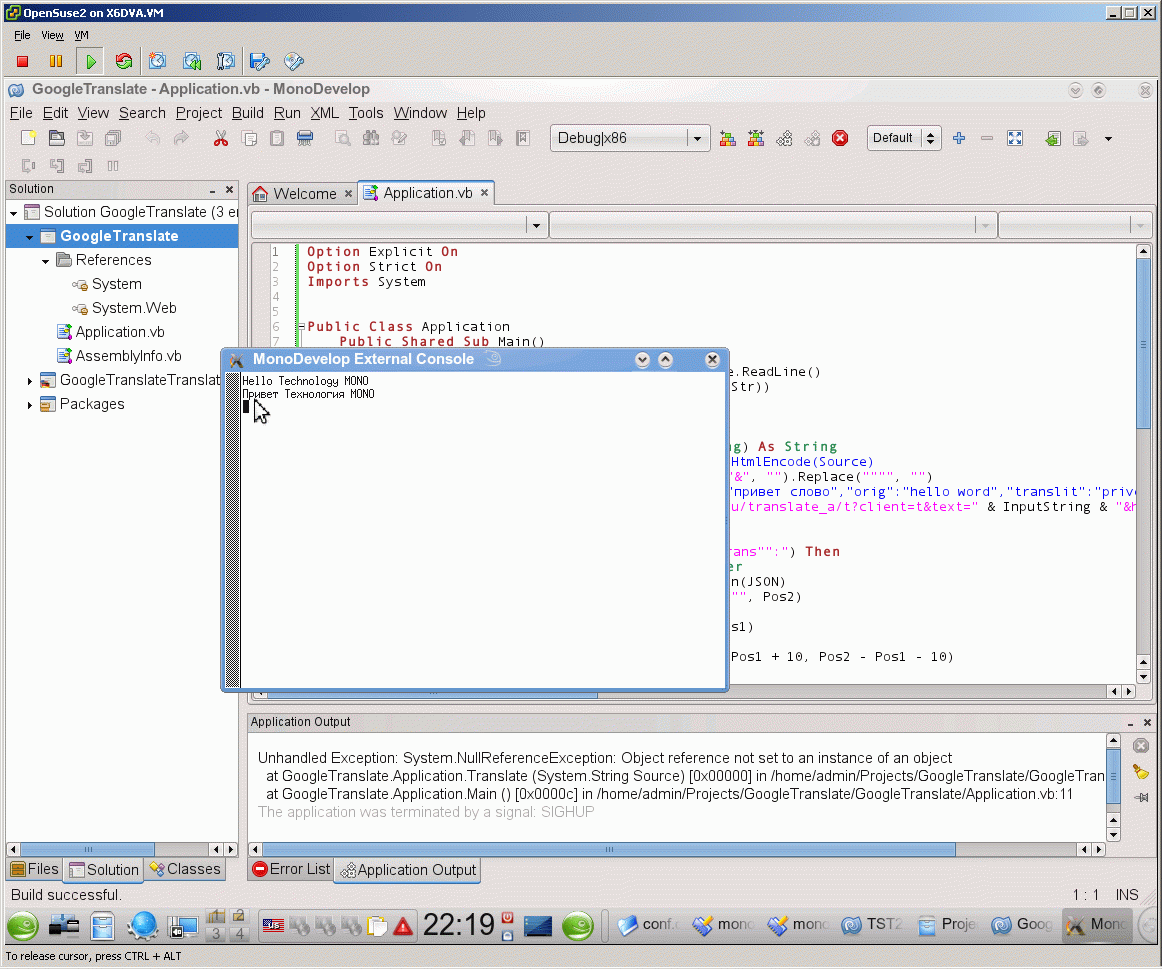Collapse the References tree node
Image resolution: width=1162 pixels, height=969 pixels.
pos(46,260)
